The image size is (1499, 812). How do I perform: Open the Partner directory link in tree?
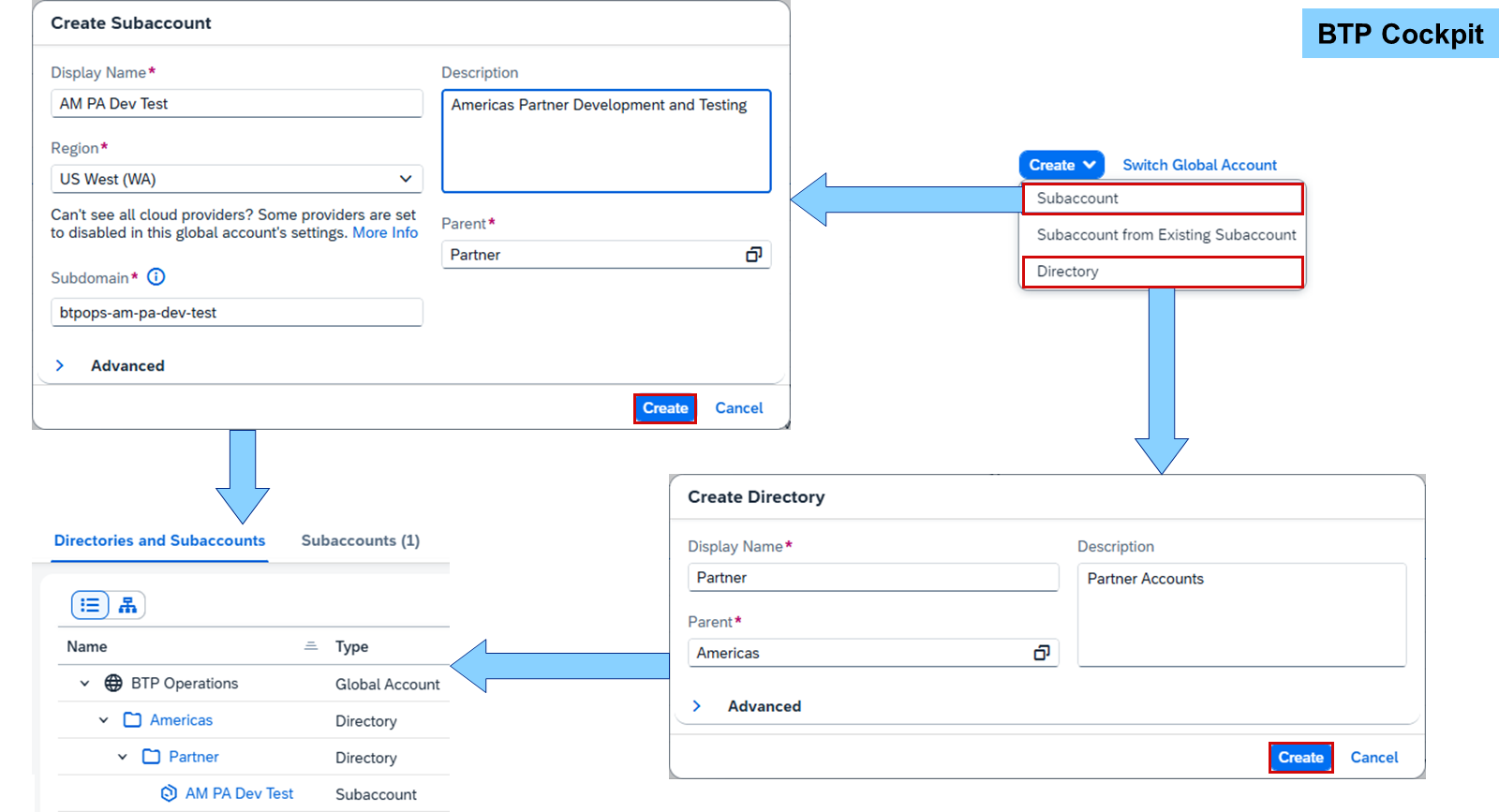193,756
